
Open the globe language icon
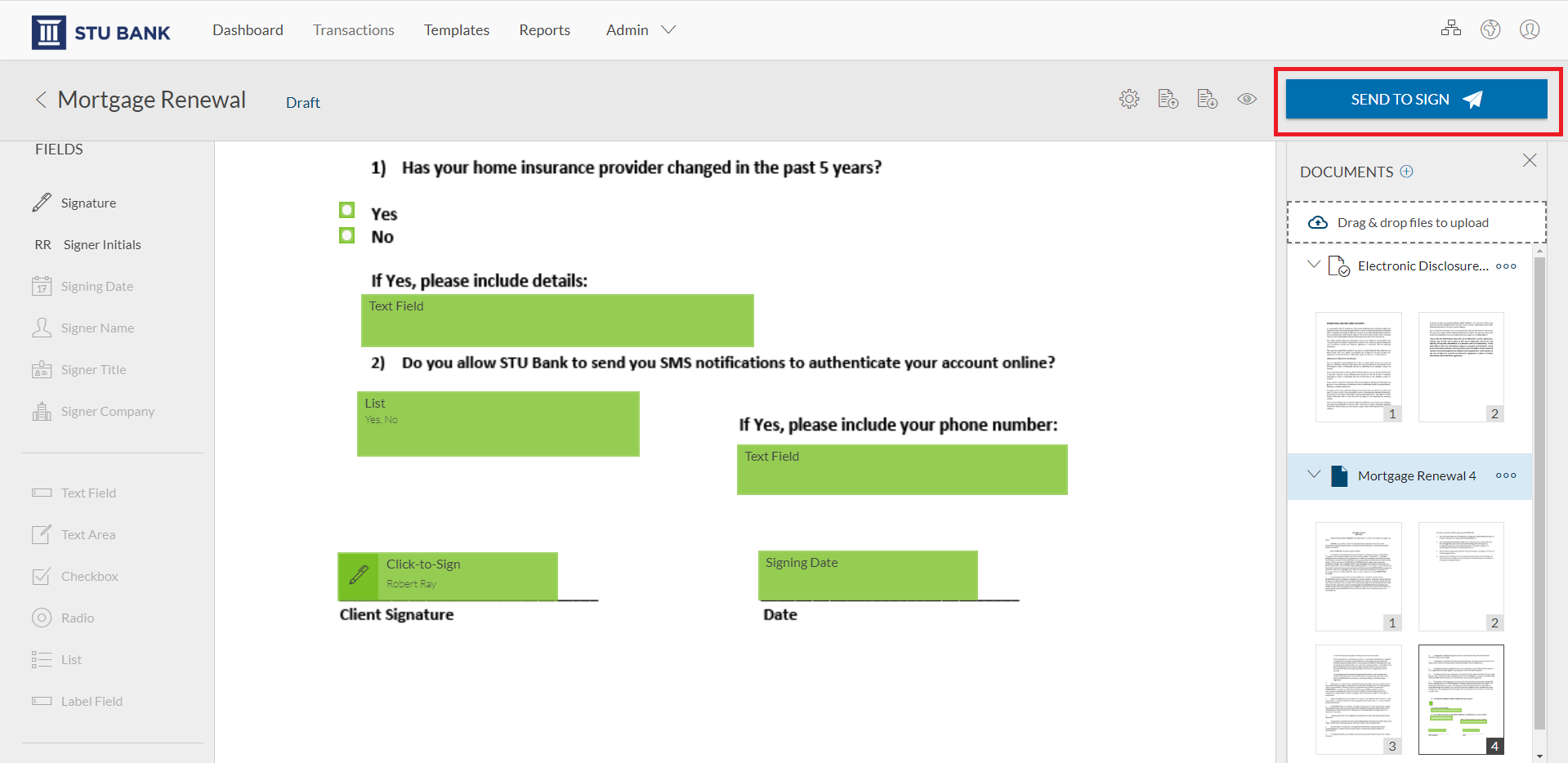[1490, 29]
